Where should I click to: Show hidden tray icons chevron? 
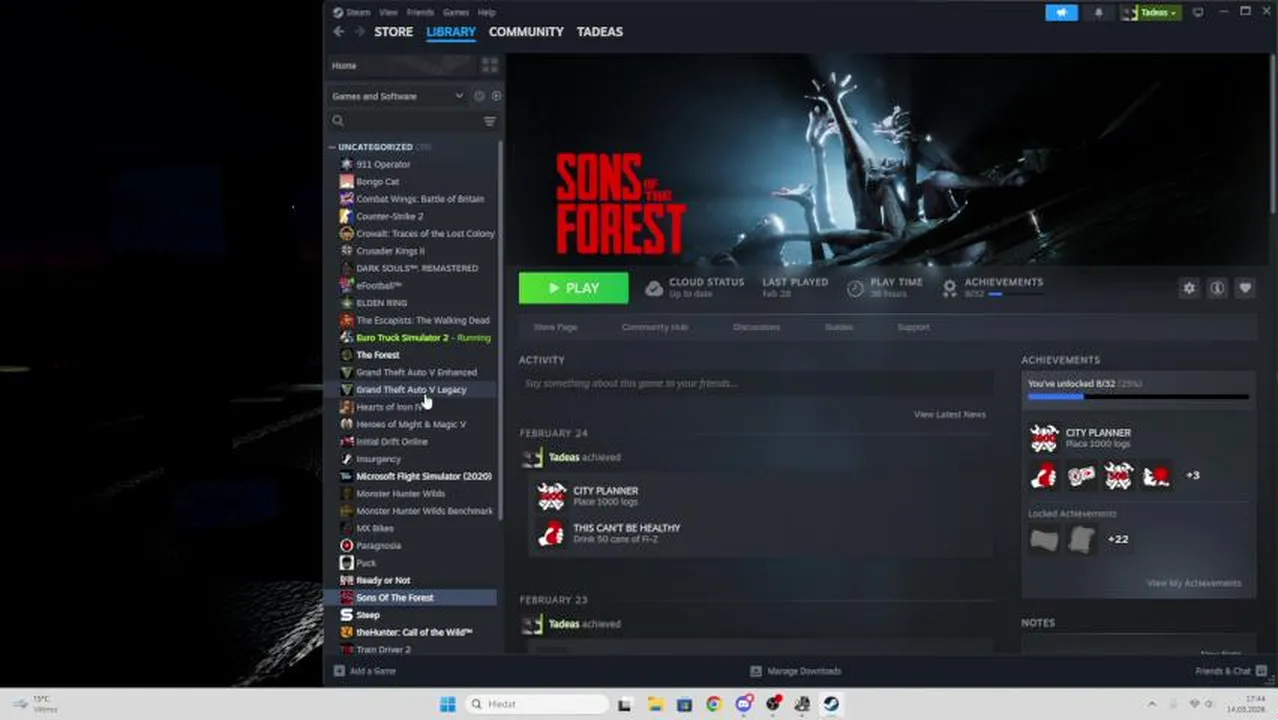1151,704
